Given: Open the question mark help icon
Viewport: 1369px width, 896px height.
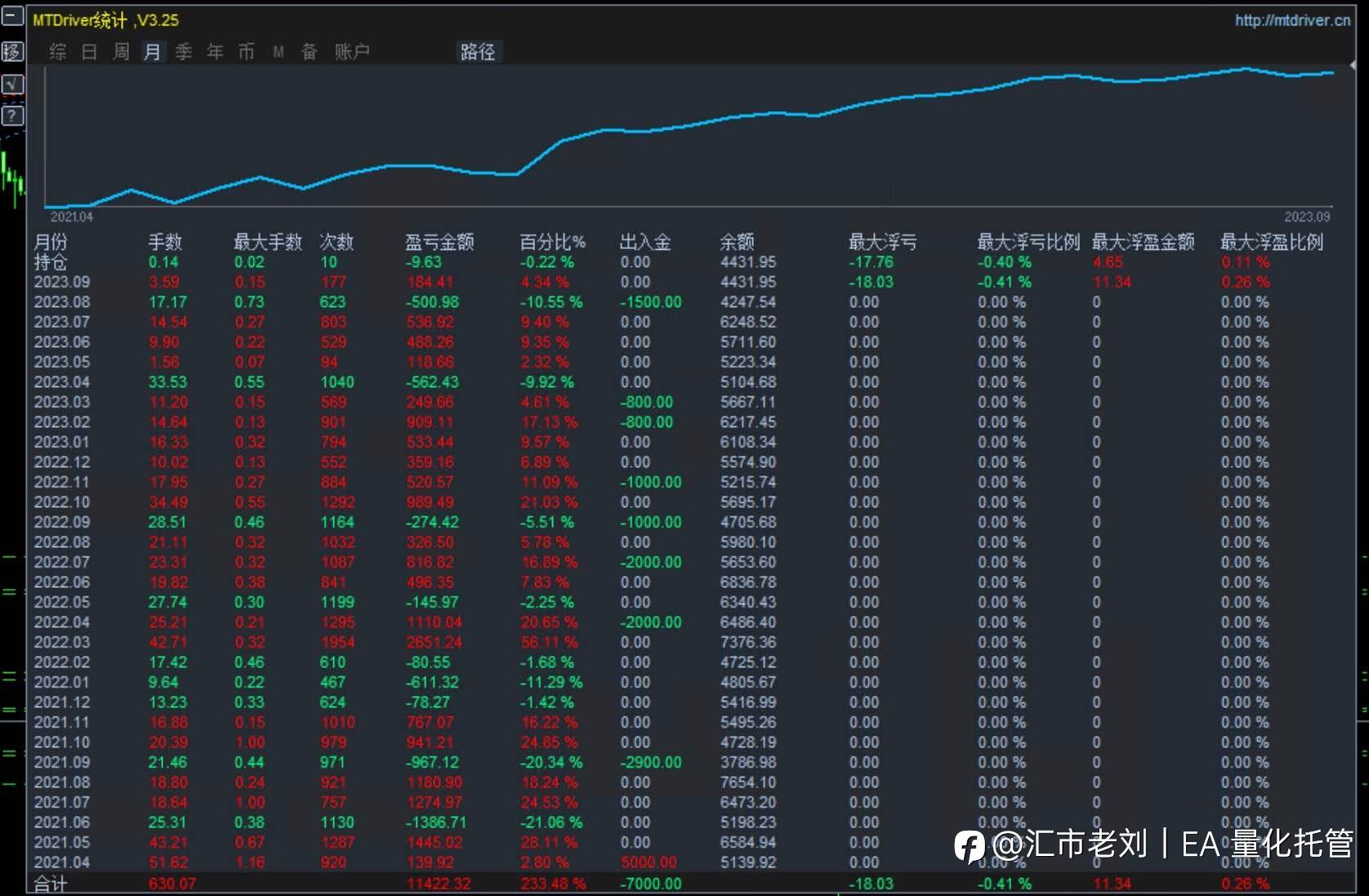Looking at the screenshot, I should 12,115.
